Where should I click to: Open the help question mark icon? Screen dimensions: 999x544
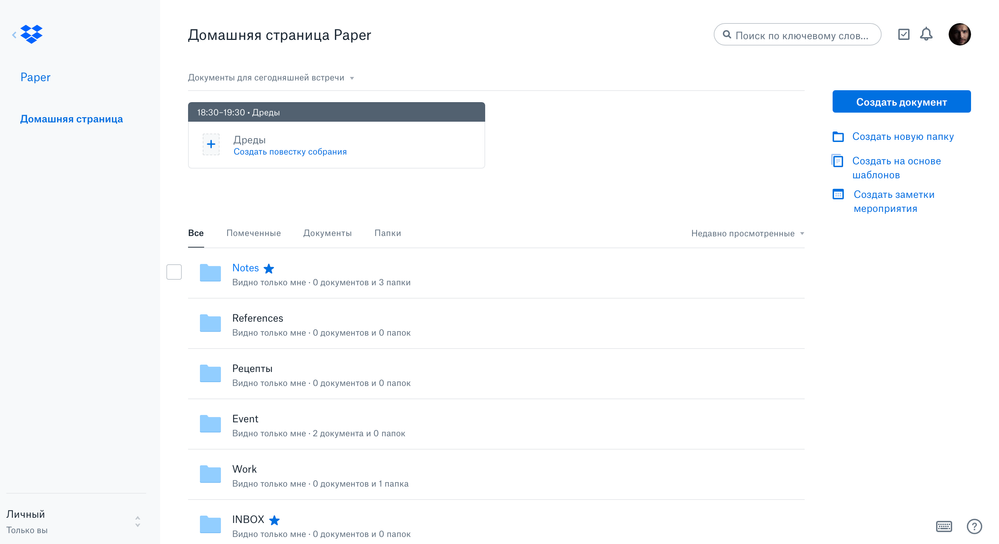(x=974, y=526)
